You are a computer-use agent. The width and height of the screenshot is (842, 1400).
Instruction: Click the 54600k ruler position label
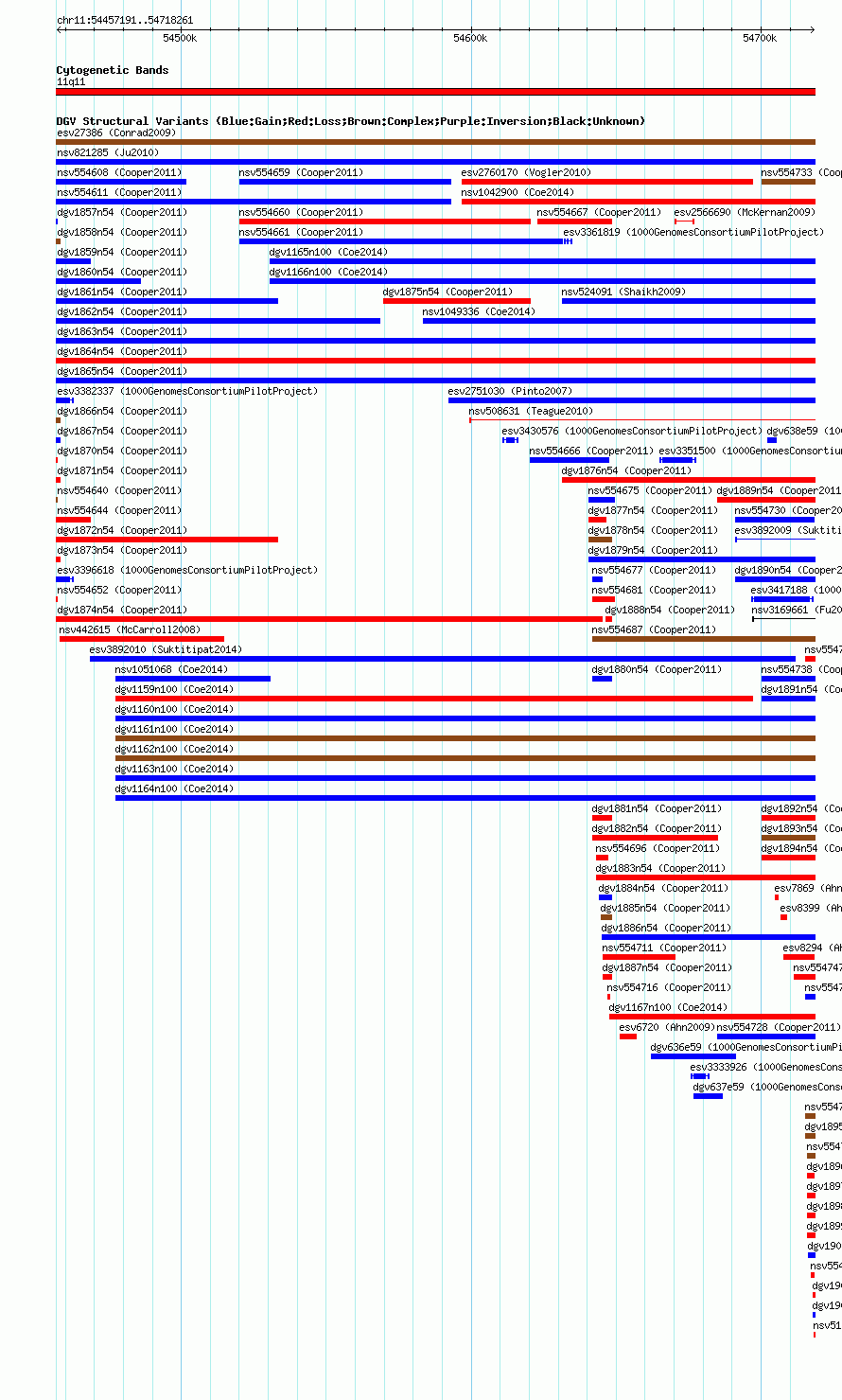(470, 38)
